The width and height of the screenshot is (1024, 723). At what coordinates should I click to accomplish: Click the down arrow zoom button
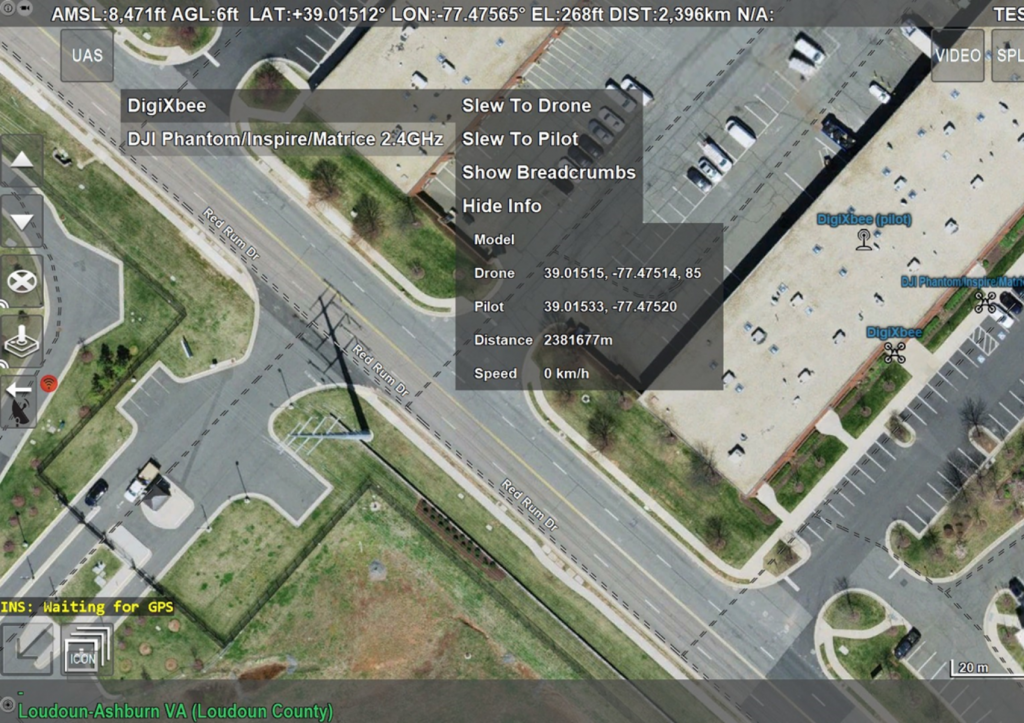tap(22, 221)
